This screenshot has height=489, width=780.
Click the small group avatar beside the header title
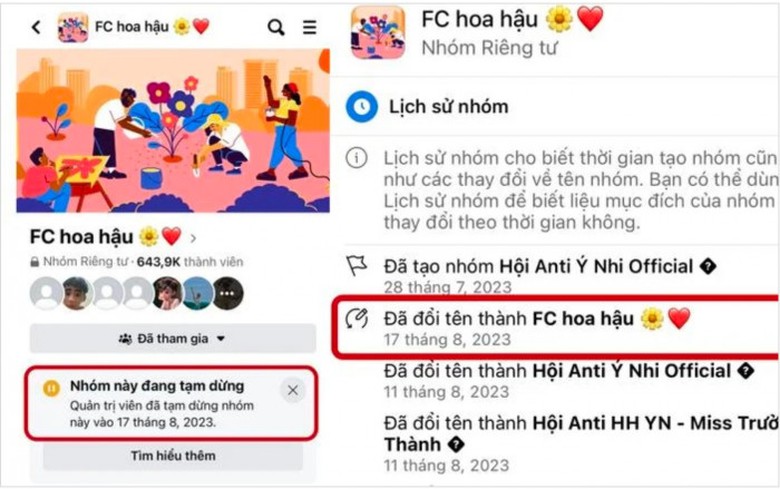tap(73, 27)
